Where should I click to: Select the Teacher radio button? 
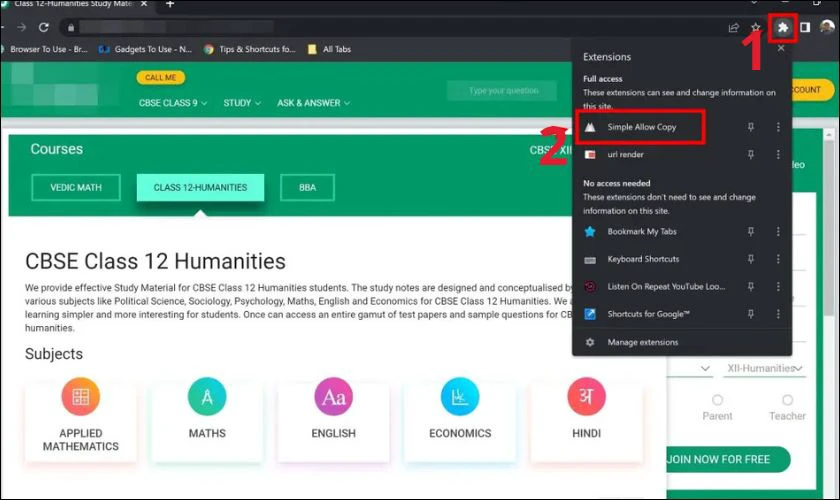[x=788, y=400]
